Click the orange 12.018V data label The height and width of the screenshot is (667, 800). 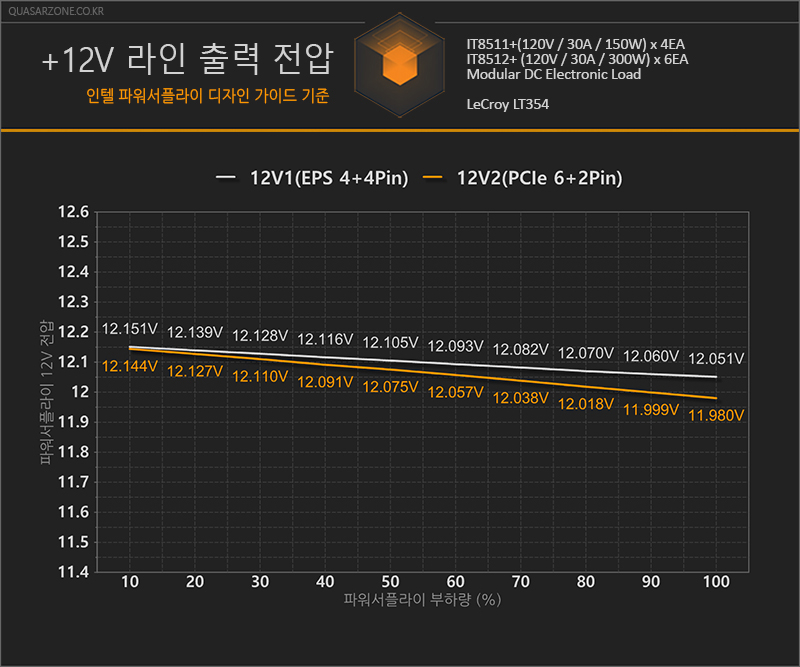(x=586, y=404)
